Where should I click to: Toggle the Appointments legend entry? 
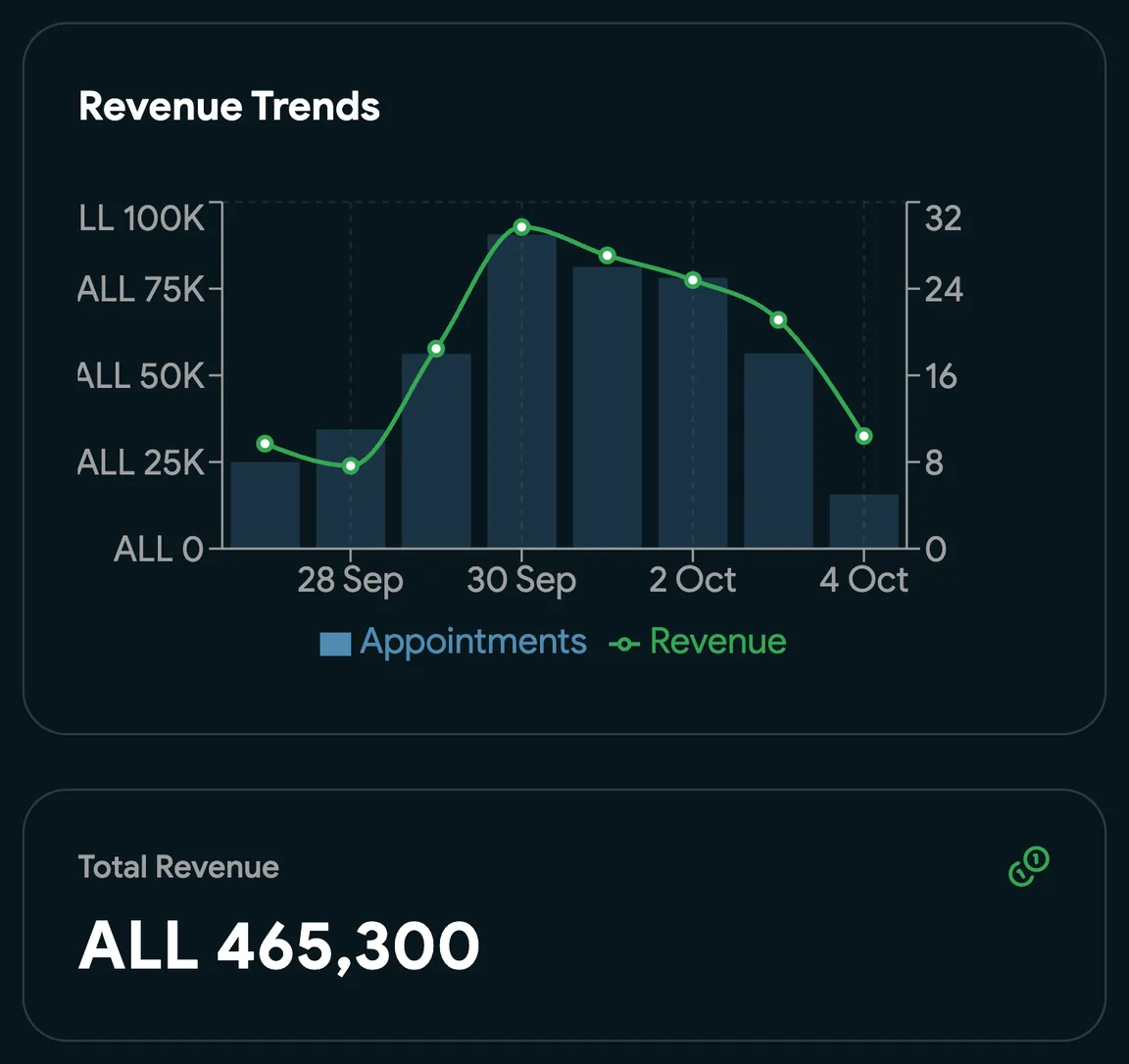click(453, 642)
